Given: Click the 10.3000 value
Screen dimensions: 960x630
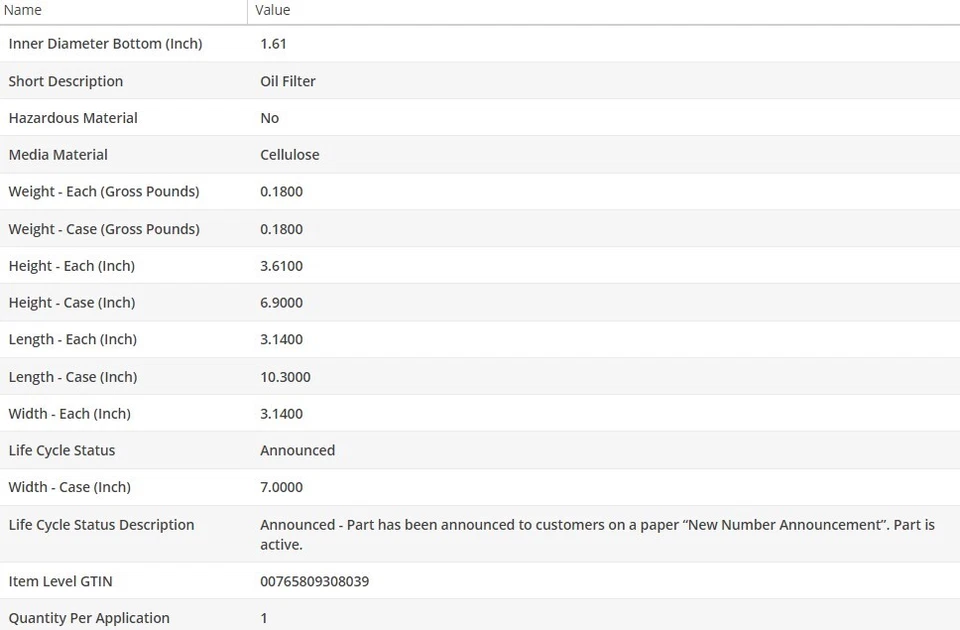Looking at the screenshot, I should coord(285,377).
